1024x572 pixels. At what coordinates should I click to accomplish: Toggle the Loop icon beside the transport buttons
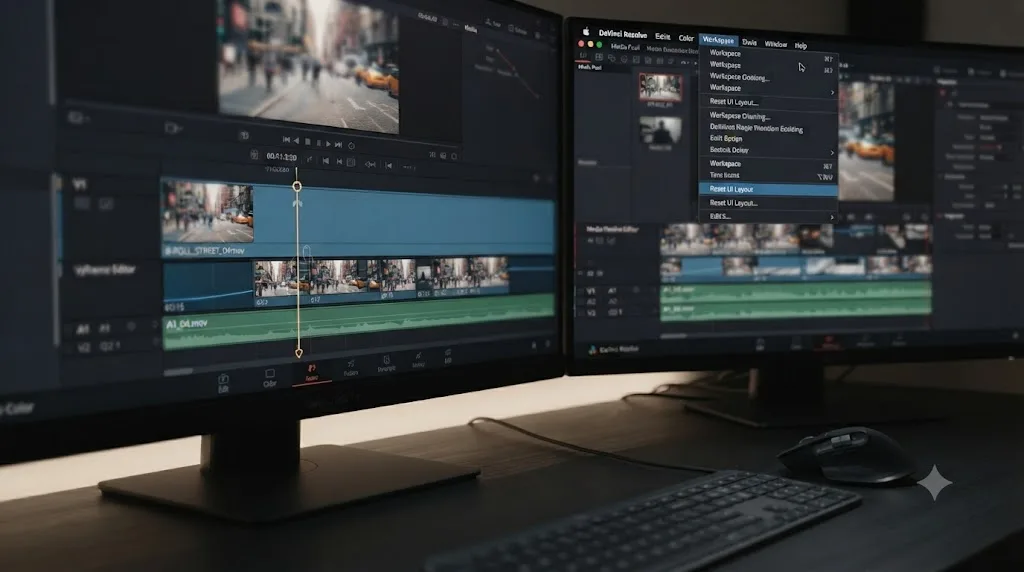click(351, 146)
